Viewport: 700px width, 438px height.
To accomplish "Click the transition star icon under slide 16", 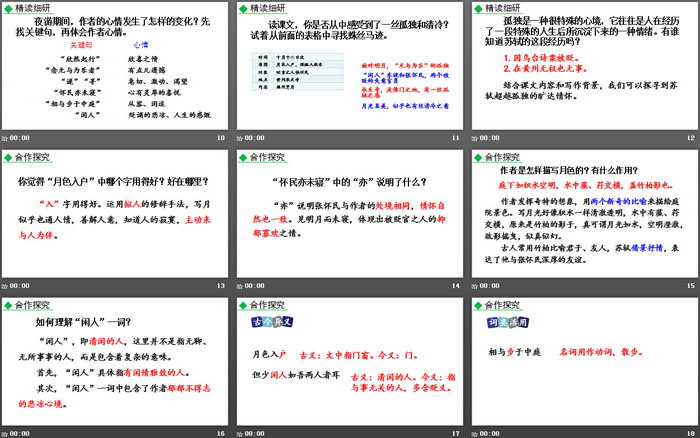I will (5, 432).
